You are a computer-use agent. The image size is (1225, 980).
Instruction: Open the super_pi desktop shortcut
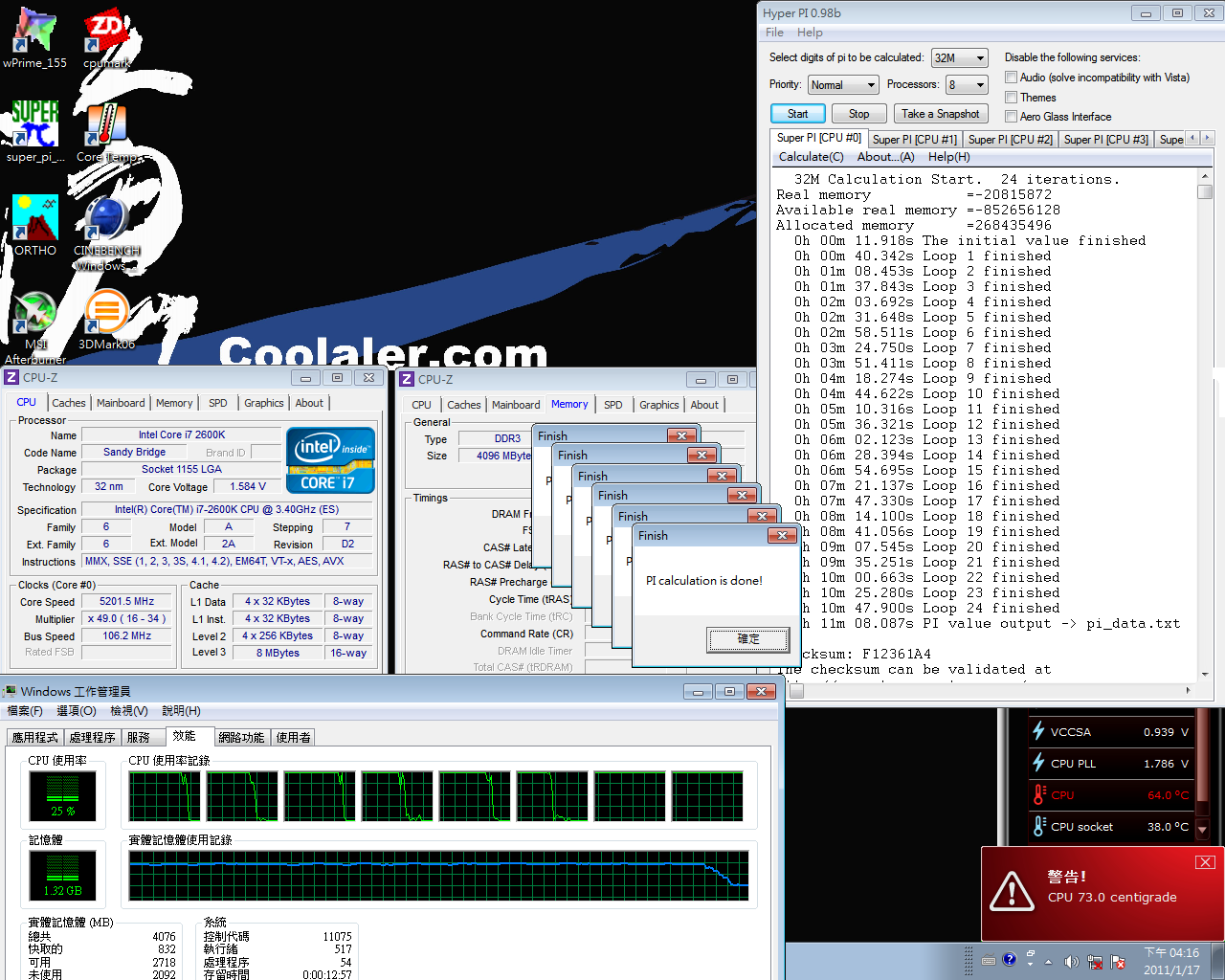coord(35,130)
